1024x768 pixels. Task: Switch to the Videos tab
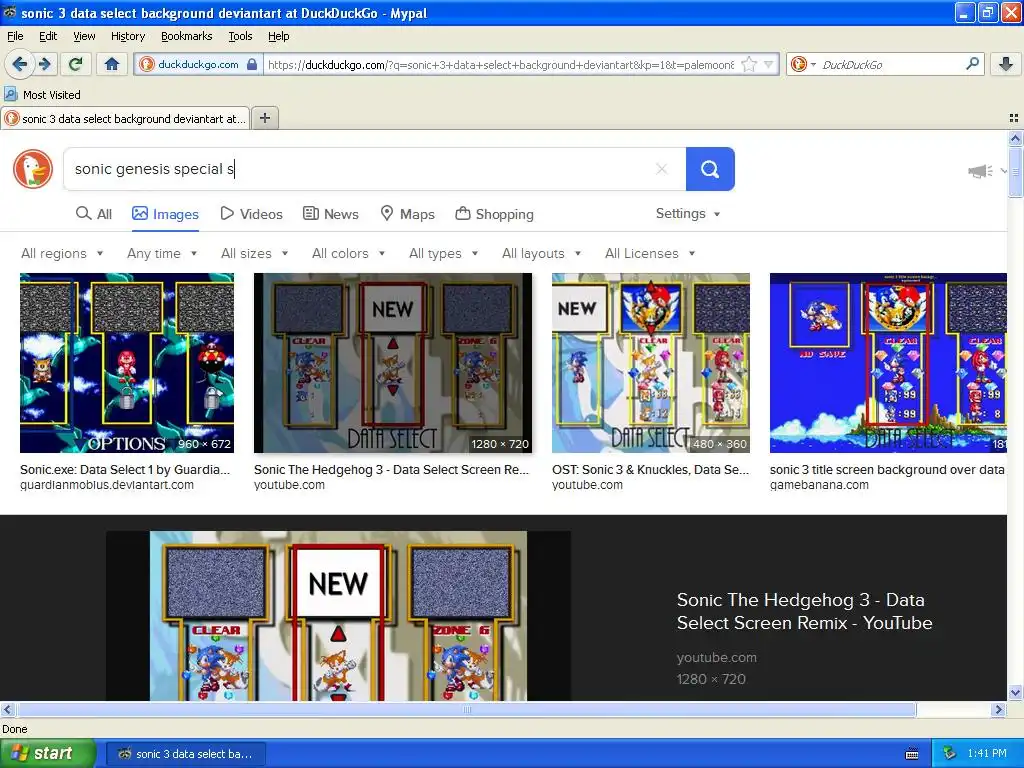(251, 214)
